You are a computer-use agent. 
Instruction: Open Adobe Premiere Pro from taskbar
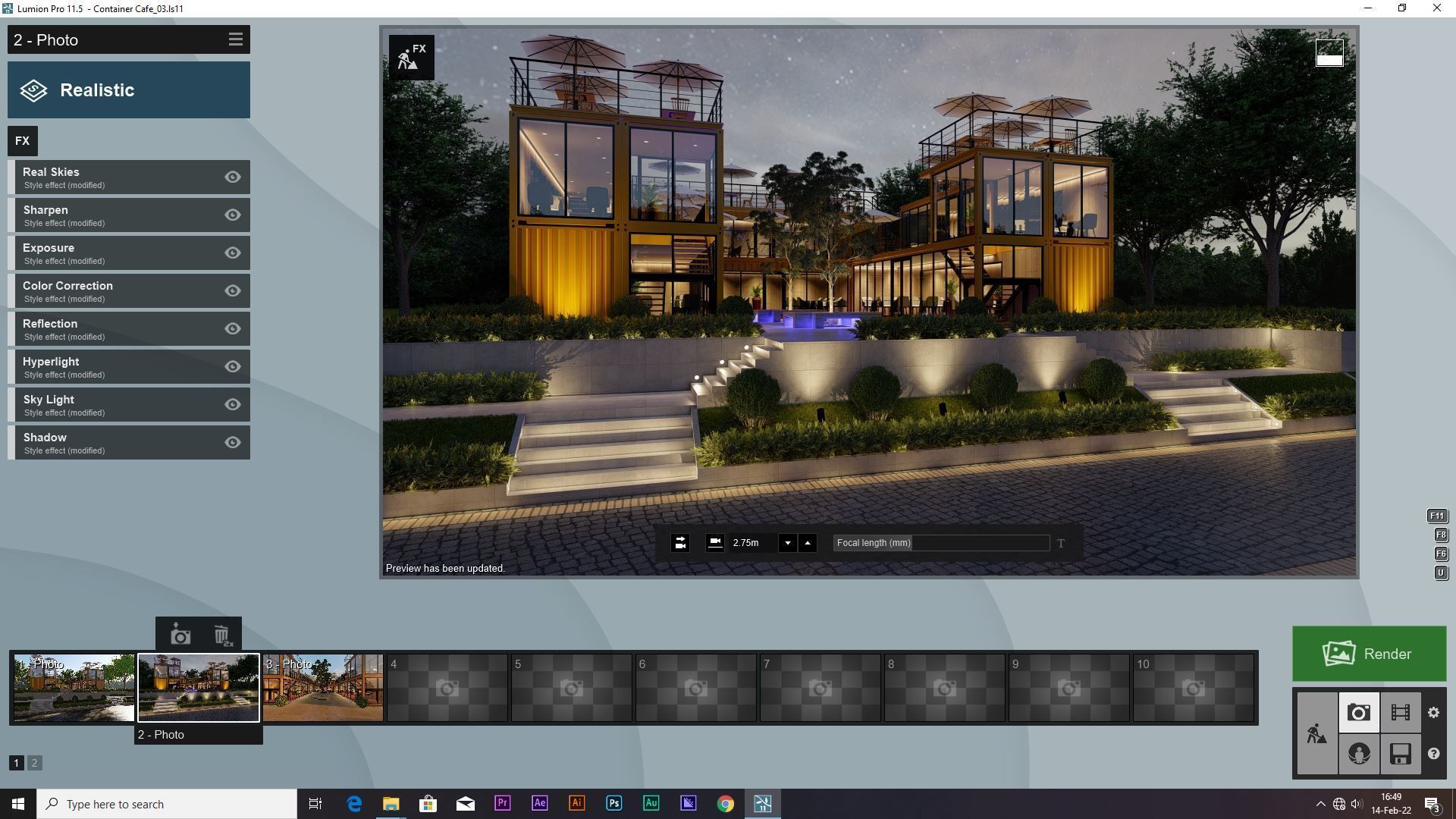click(x=502, y=804)
